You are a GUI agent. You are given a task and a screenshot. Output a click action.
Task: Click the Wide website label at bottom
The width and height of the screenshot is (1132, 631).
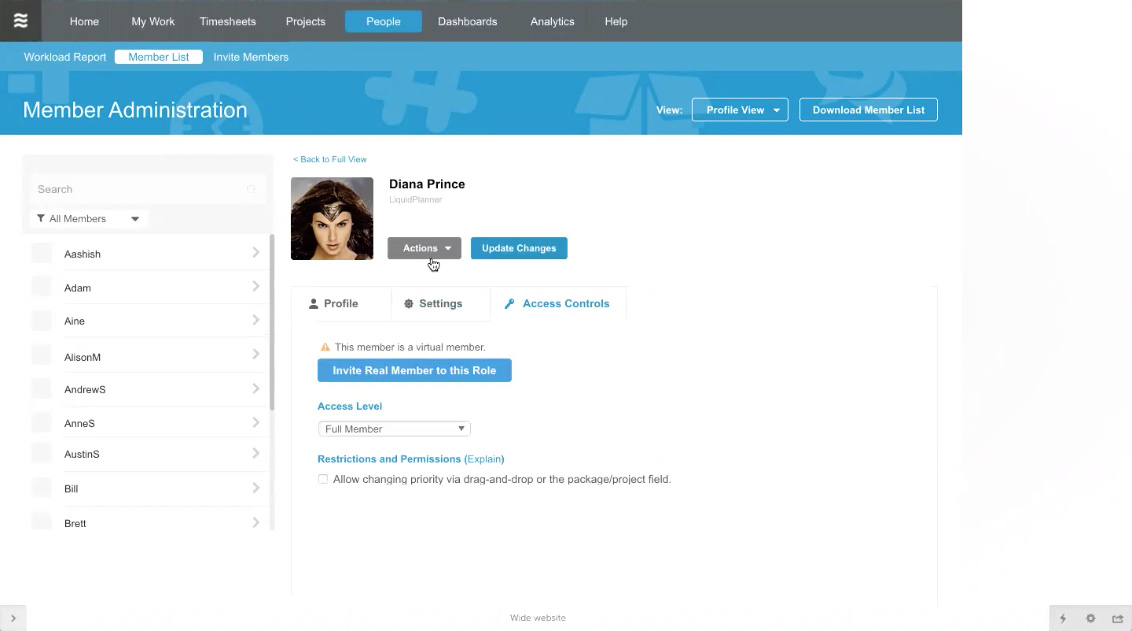538,618
